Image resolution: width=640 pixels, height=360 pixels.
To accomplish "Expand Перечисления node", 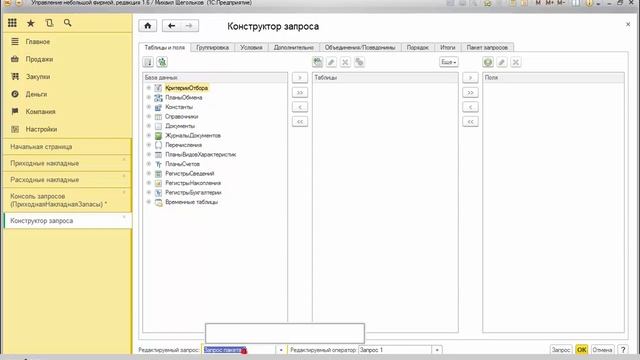I will coord(149,145).
